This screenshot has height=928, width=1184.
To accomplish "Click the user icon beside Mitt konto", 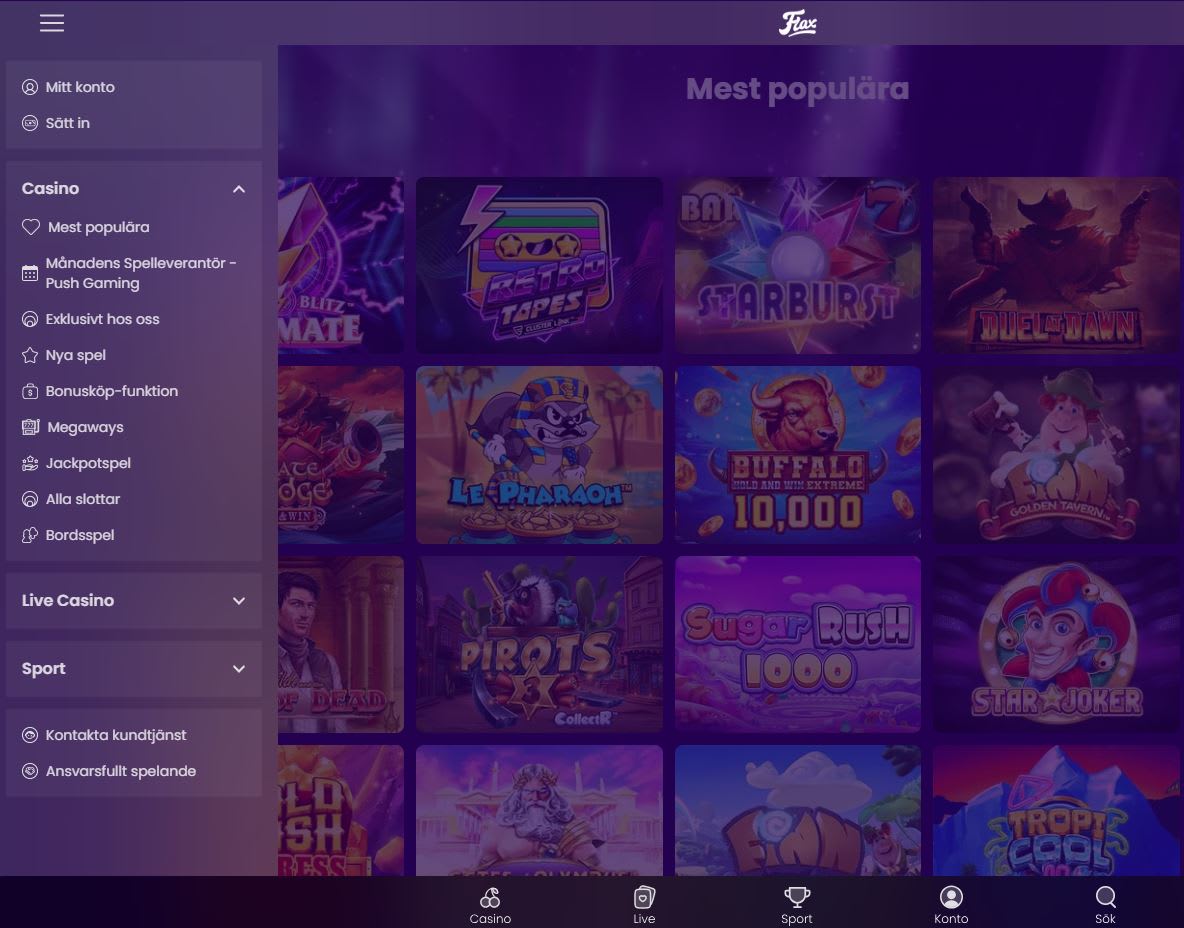I will tap(29, 87).
